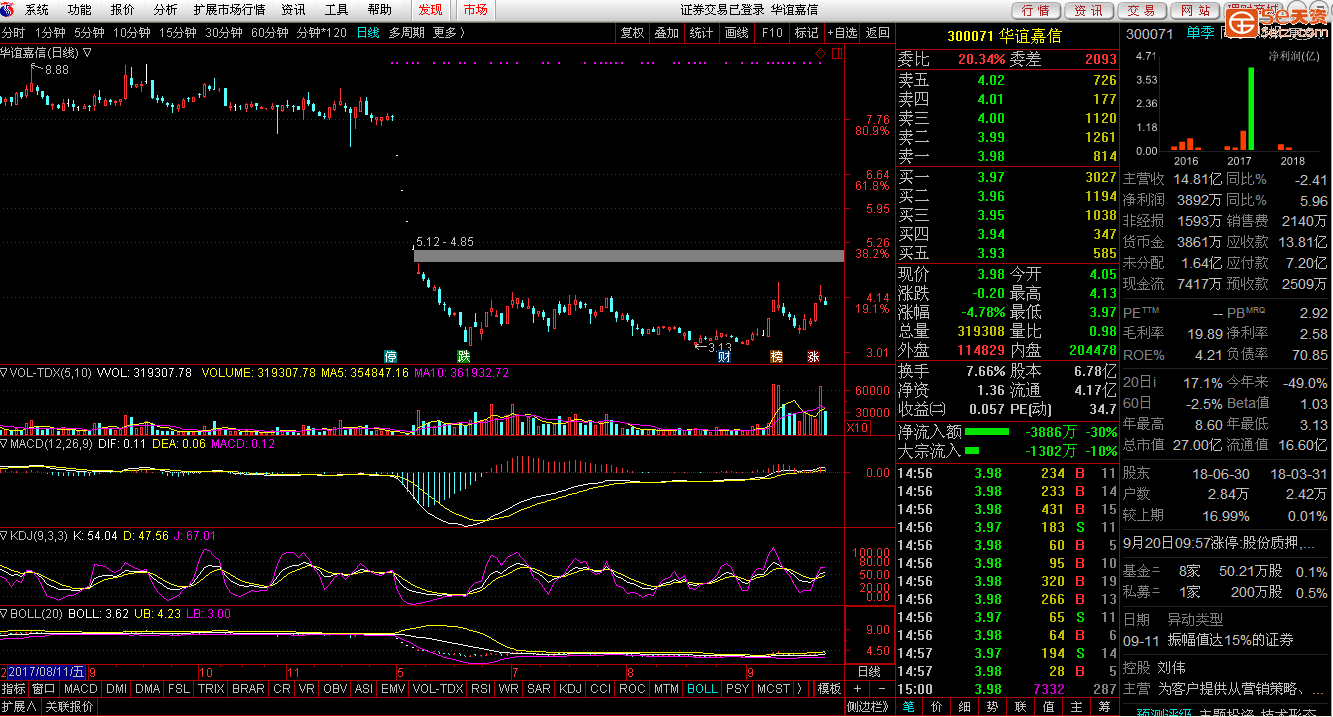The height and width of the screenshot is (717, 1333).
Task: Click the tall green 2017 profit bar
Action: tap(1251, 109)
